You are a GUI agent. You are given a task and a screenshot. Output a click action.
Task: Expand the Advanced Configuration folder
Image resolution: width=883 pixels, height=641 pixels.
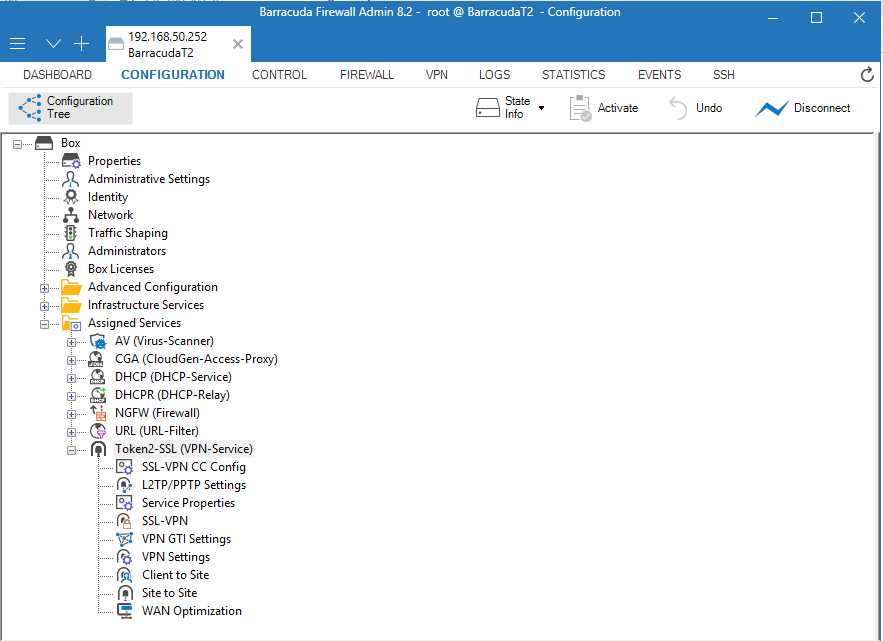(x=44, y=288)
